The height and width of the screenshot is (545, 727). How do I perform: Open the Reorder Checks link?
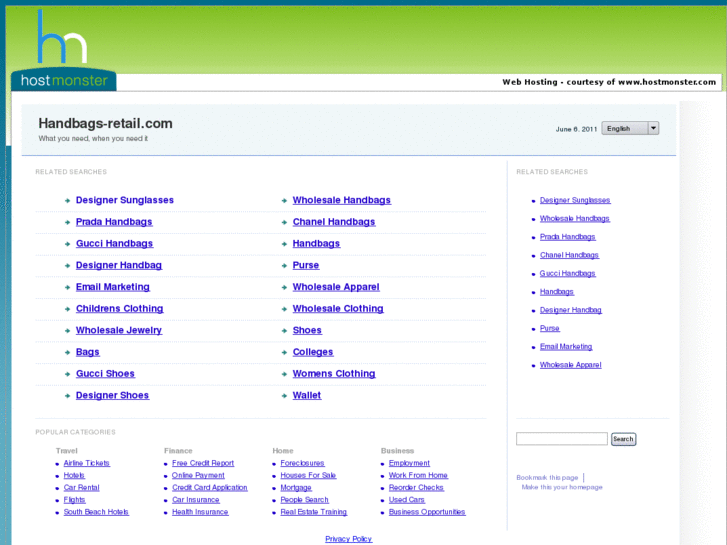click(x=416, y=488)
